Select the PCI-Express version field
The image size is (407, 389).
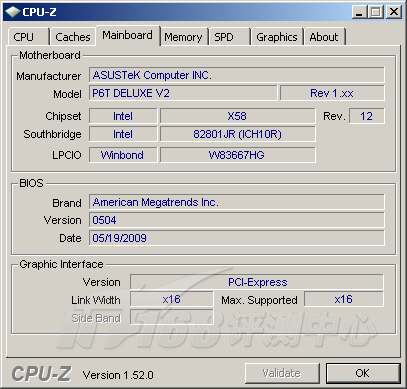(257, 282)
